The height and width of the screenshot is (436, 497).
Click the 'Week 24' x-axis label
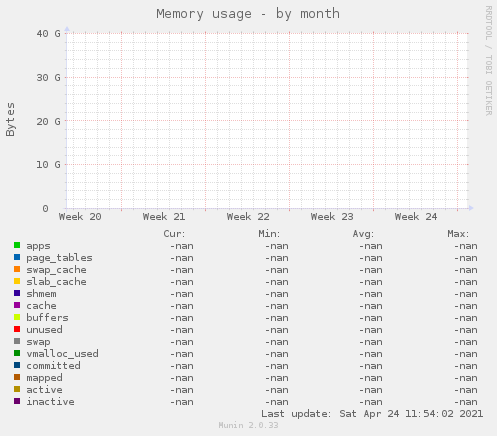click(x=416, y=217)
